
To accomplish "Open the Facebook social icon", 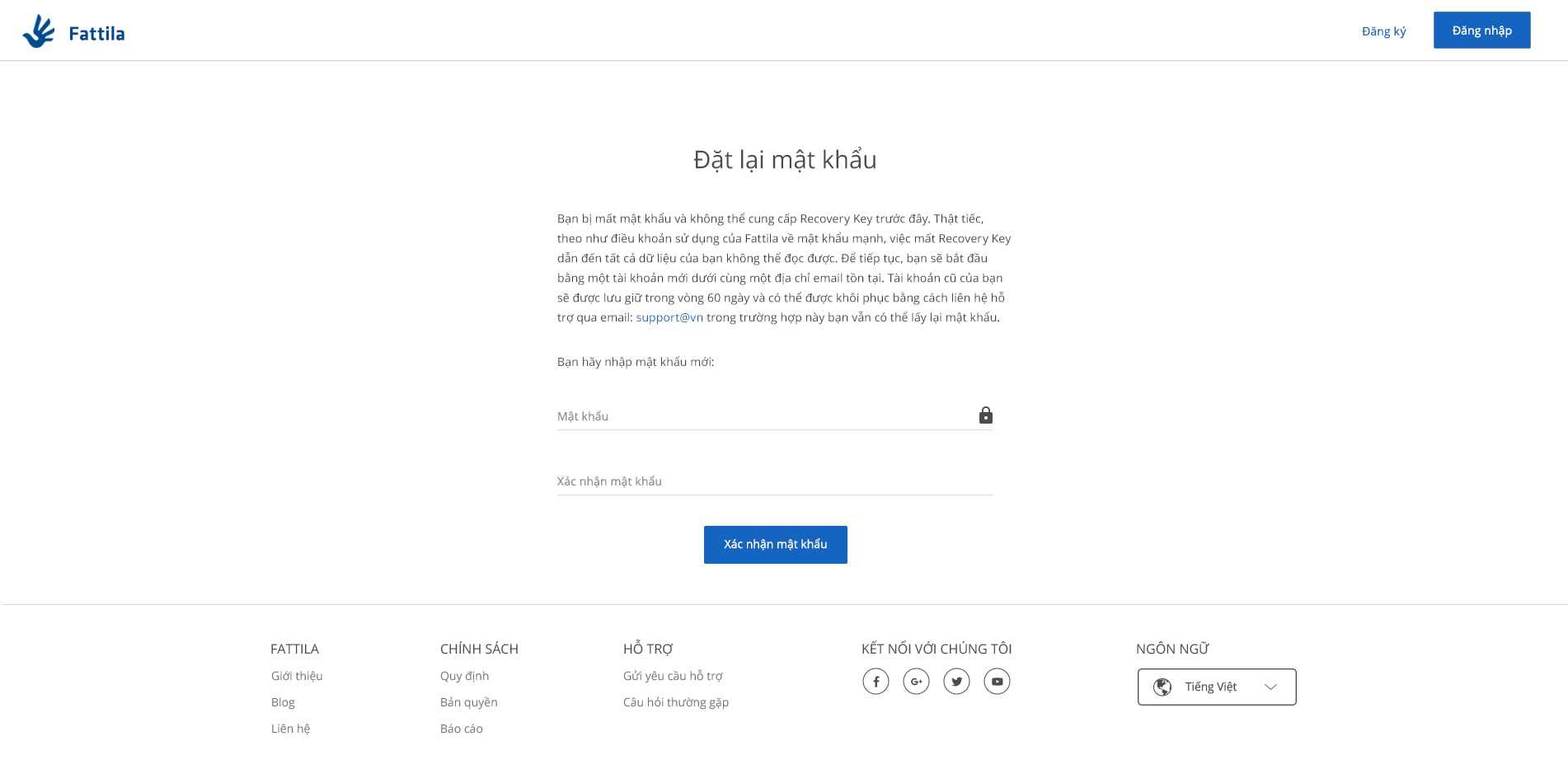I will [876, 682].
